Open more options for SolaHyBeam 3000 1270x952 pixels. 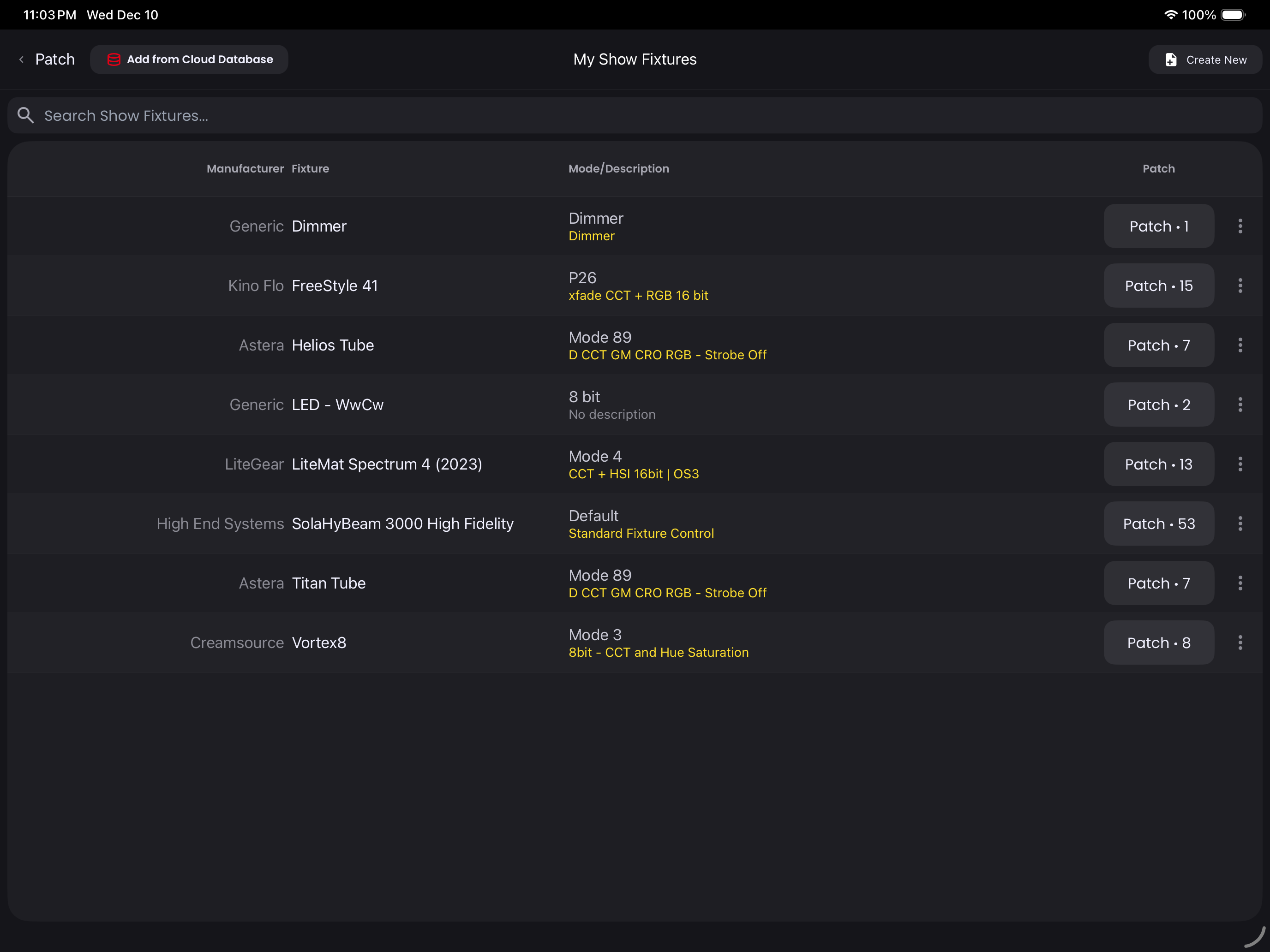(x=1240, y=524)
